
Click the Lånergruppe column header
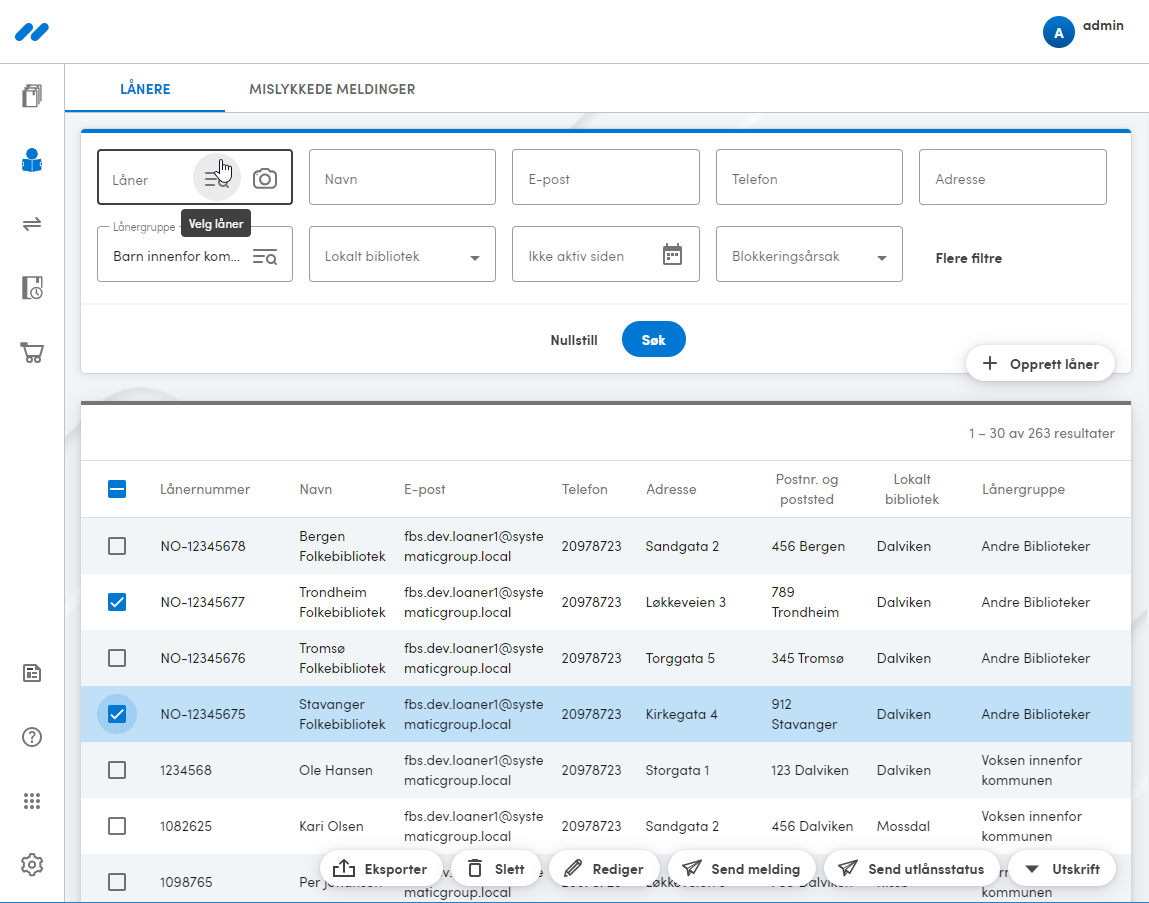pos(1023,489)
